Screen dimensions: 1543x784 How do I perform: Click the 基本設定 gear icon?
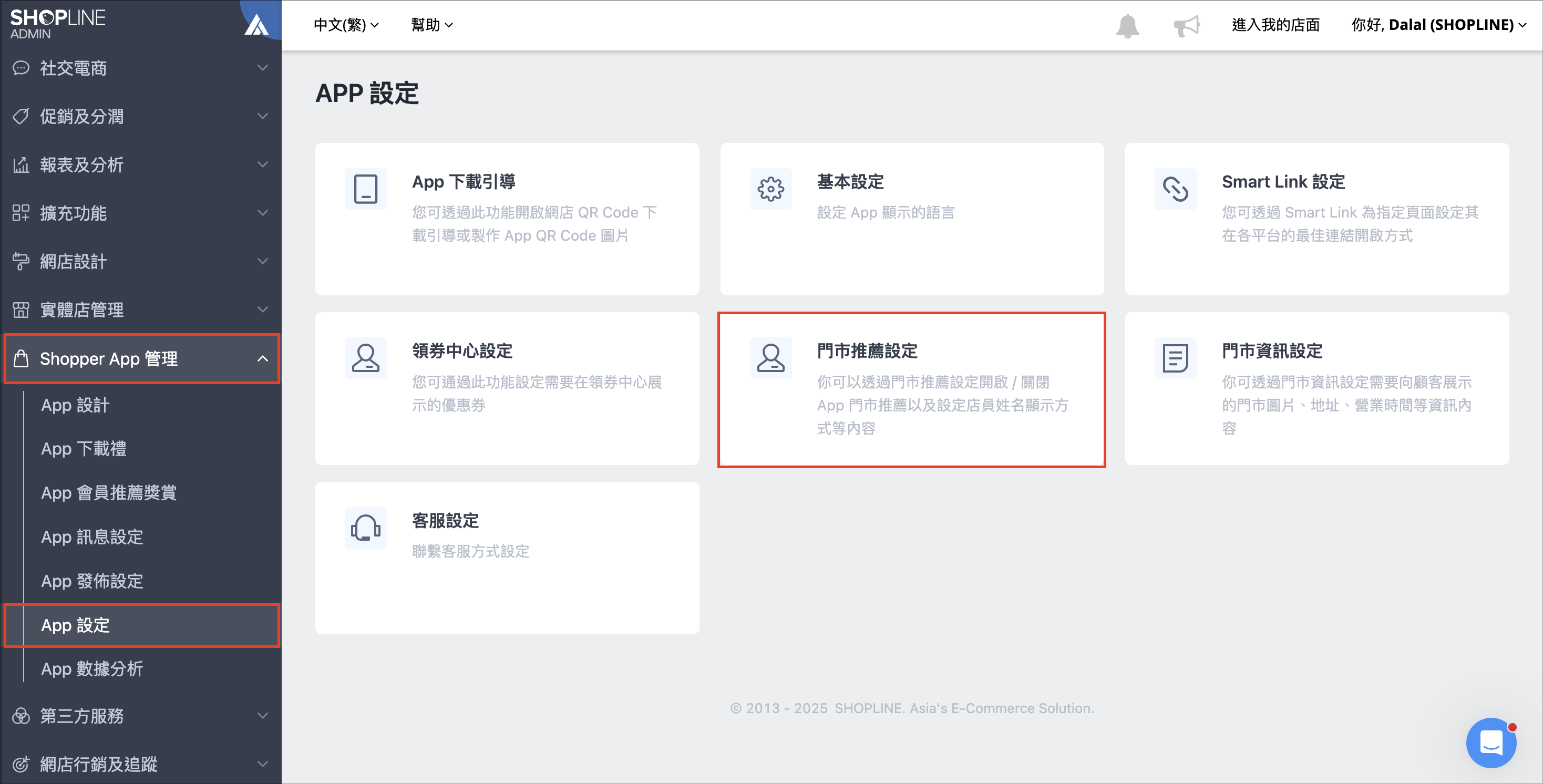click(x=770, y=189)
